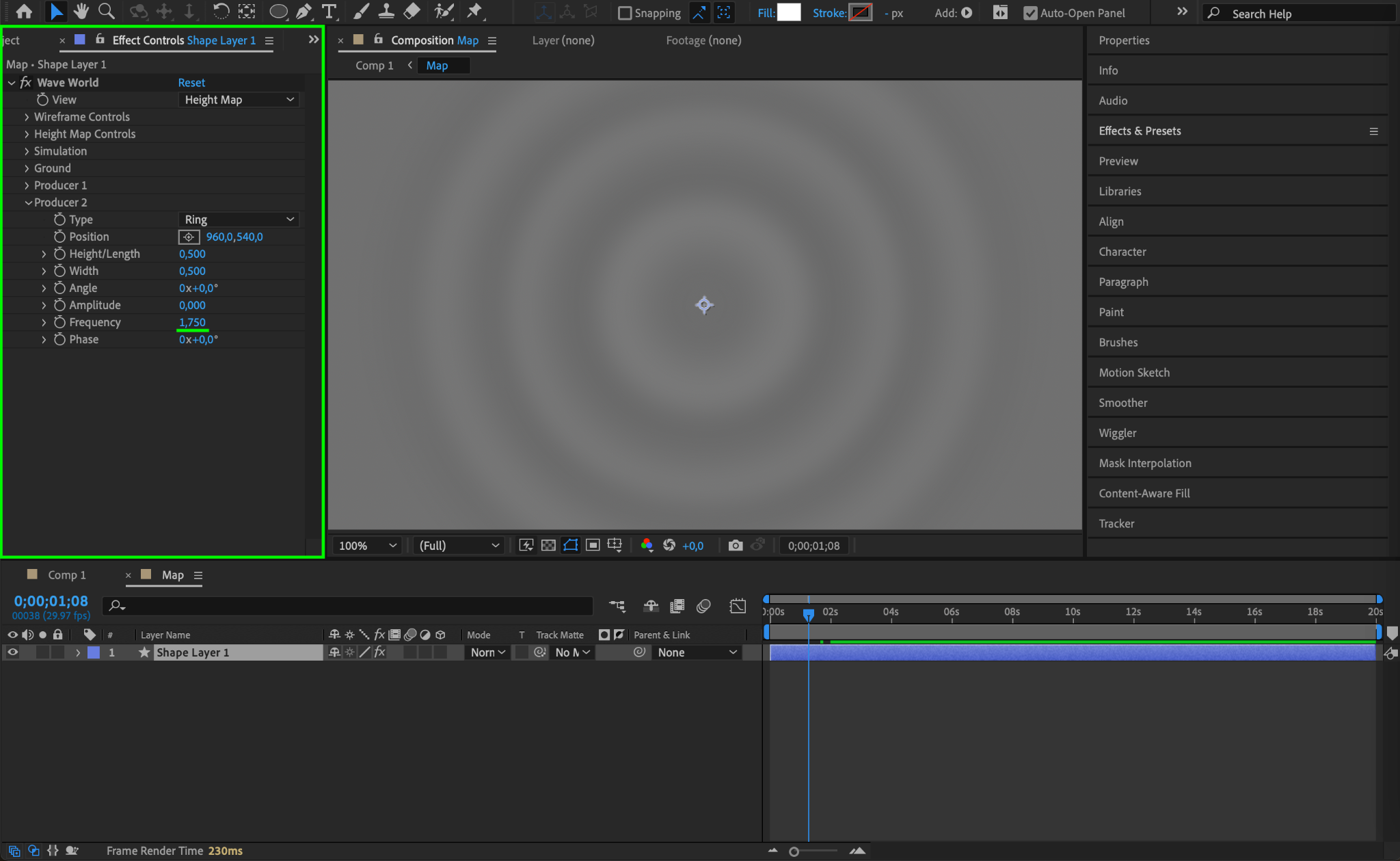
Task: Select the Type tool
Action: pyautogui.click(x=329, y=12)
